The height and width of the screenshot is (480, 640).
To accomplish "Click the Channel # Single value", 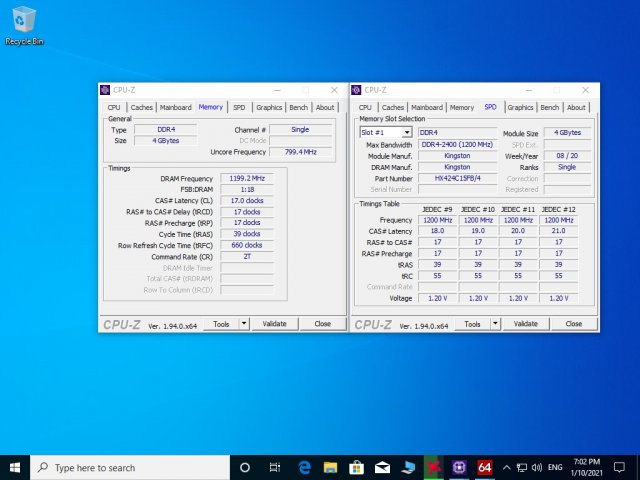I will (x=301, y=129).
